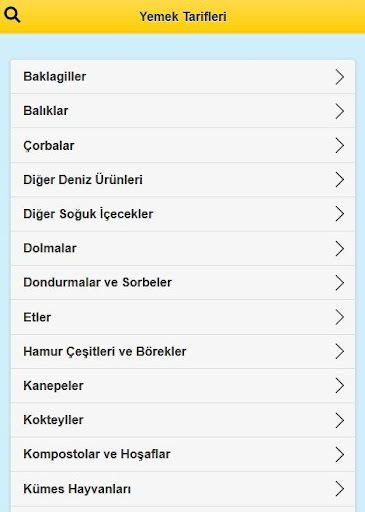
Task: Choose Hamur Çeşitleri ve Börekler category
Action: point(183,351)
